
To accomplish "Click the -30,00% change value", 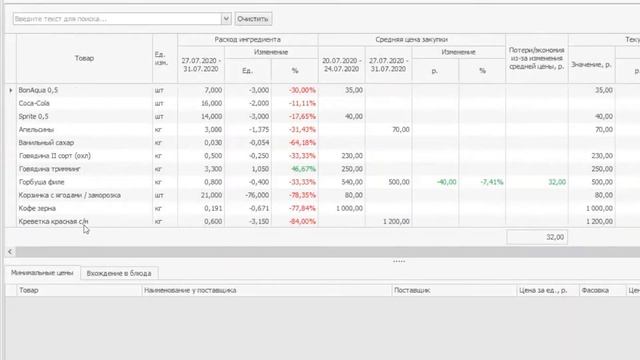I will (302, 90).
